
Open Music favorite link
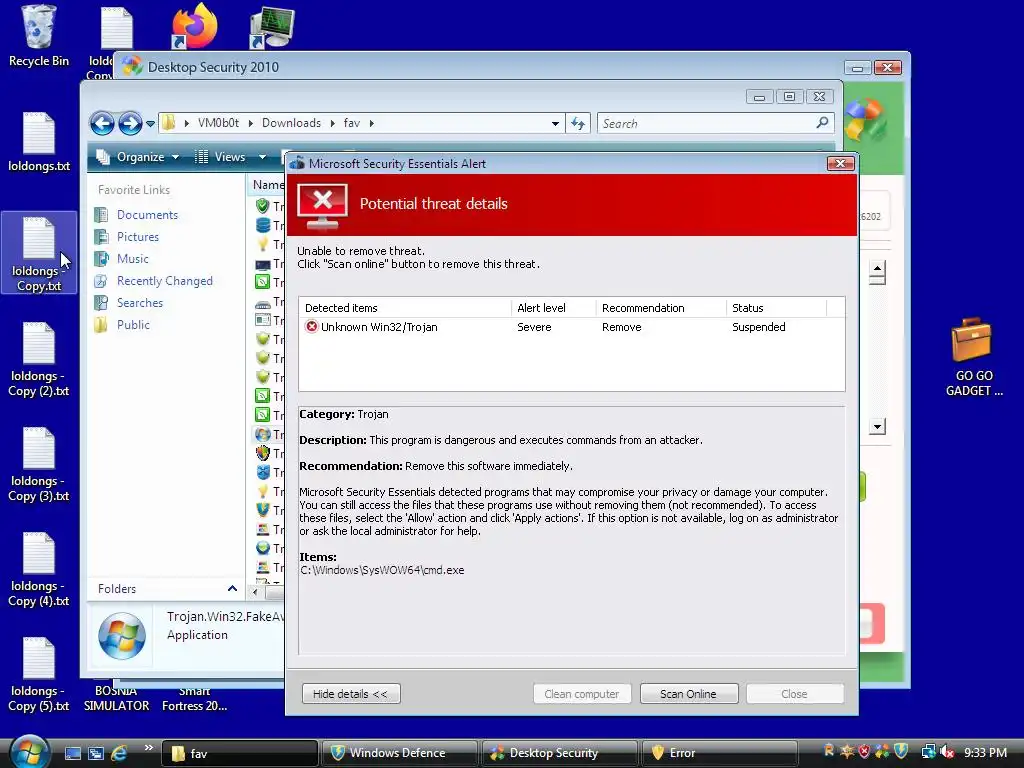[133, 259]
